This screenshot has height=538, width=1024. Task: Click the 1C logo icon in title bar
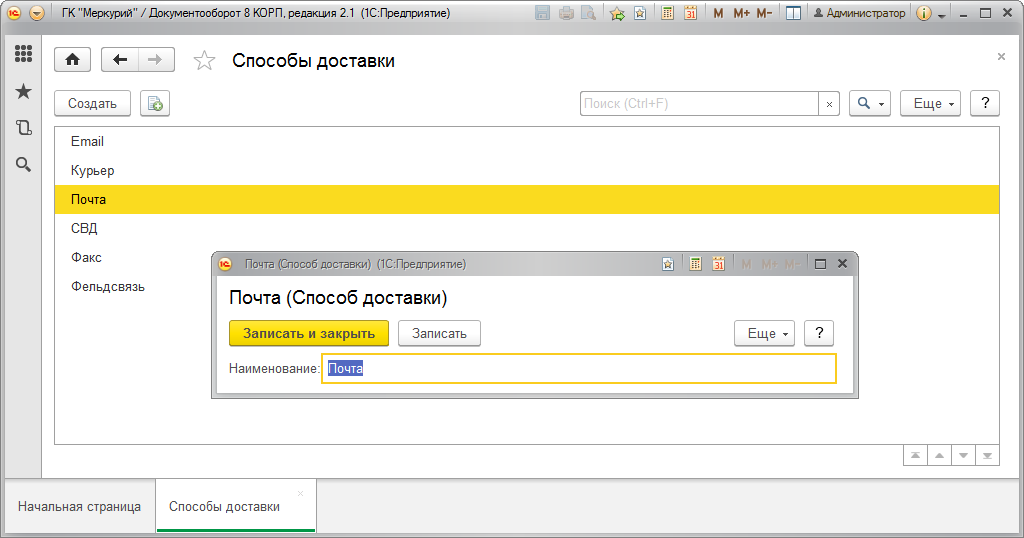tap(14, 13)
